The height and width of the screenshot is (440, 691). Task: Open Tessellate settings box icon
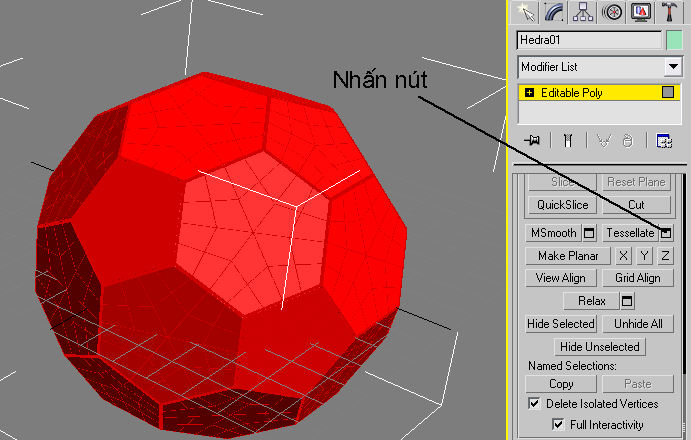(666, 233)
